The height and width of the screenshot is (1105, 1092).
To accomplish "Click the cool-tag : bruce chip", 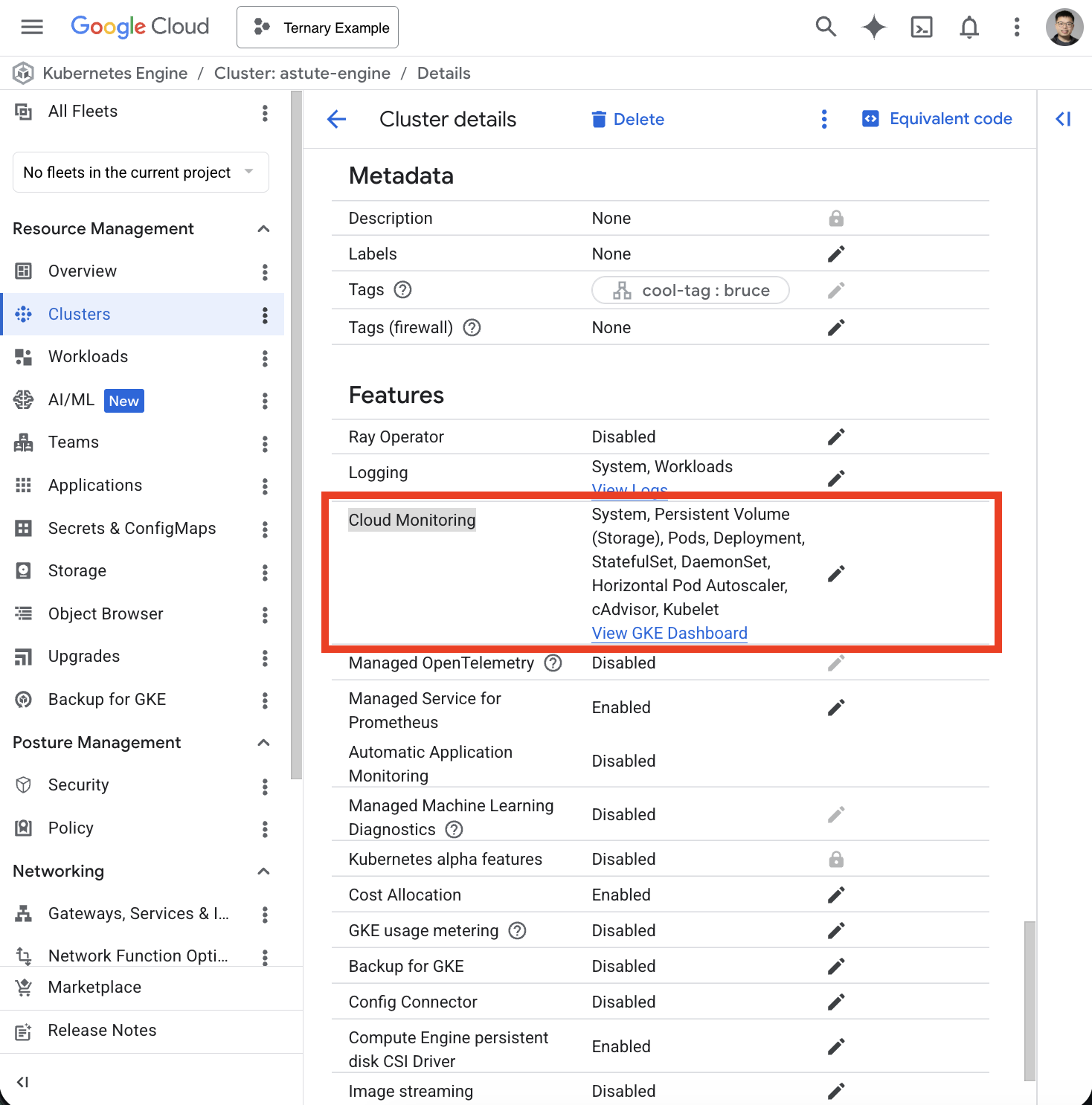I will tap(690, 291).
